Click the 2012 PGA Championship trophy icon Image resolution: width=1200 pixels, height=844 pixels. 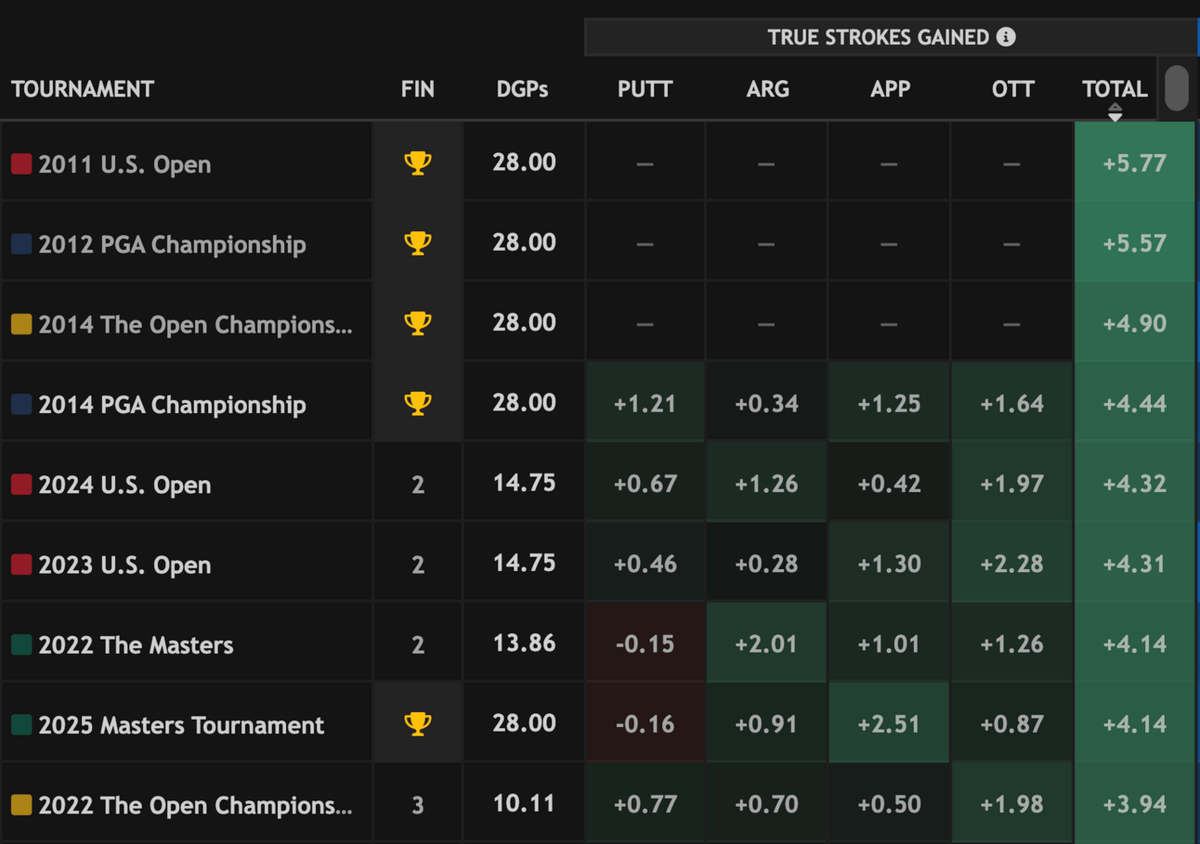[x=418, y=243]
